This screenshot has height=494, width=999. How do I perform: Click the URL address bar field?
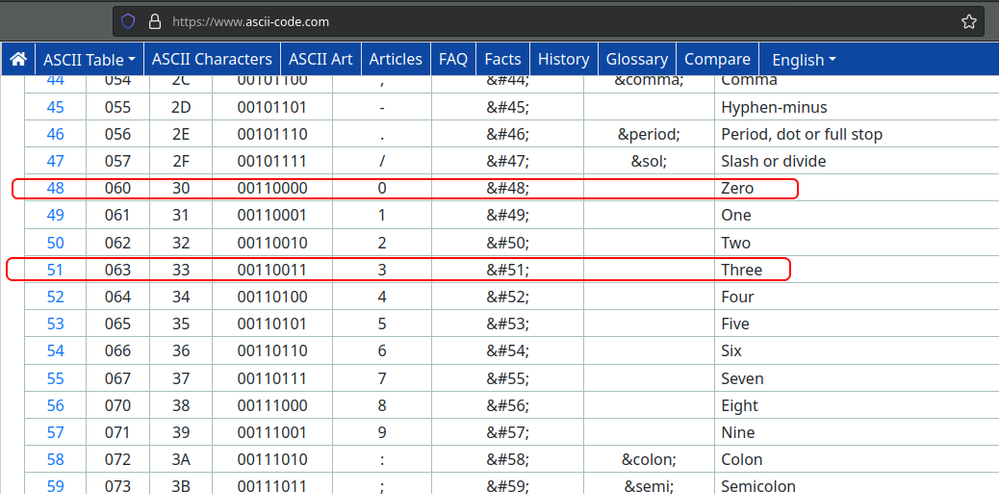(548, 22)
